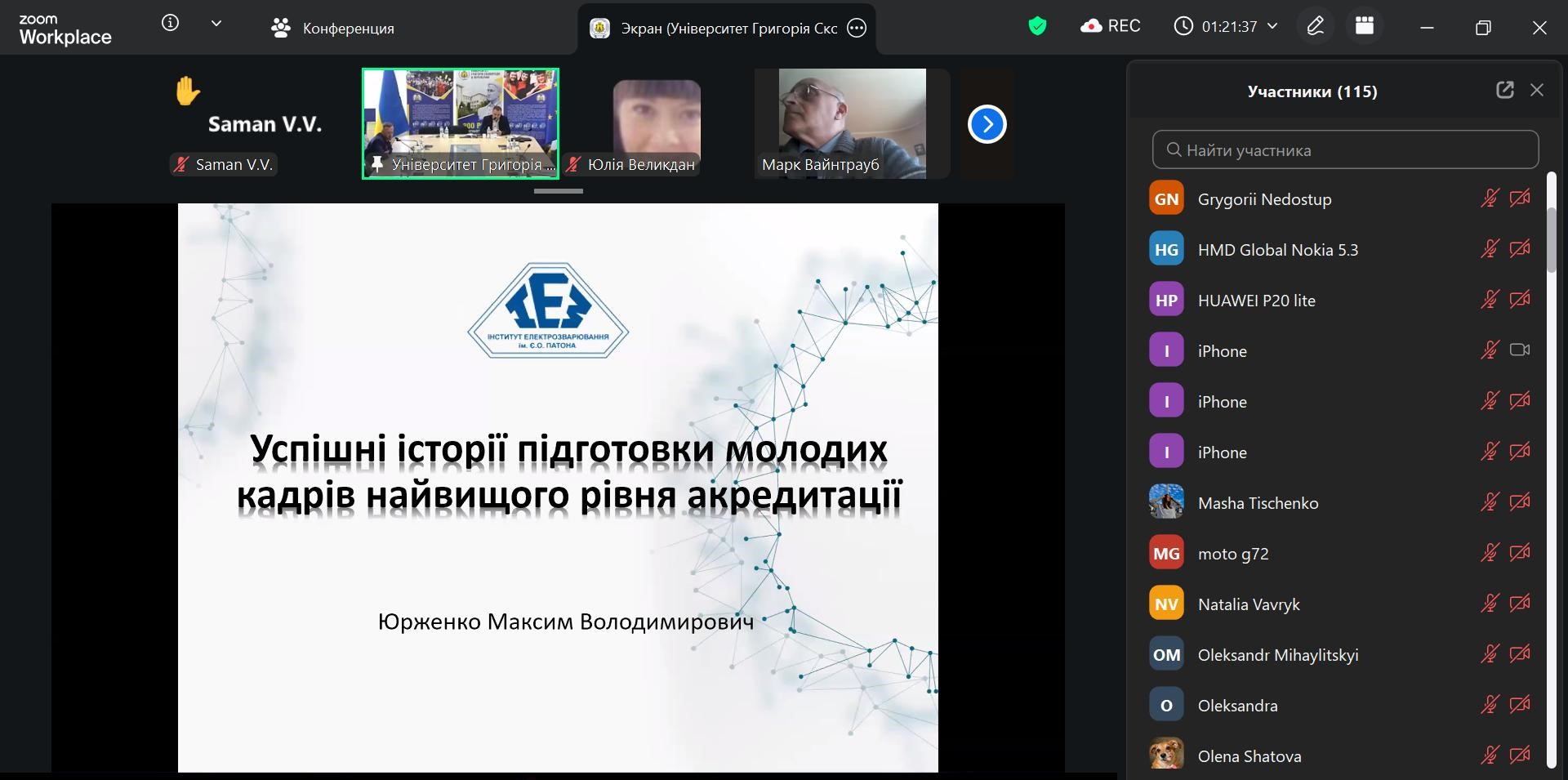Toggle microphone for Grygorii Nedostup
1568x780 pixels.
[x=1490, y=198]
